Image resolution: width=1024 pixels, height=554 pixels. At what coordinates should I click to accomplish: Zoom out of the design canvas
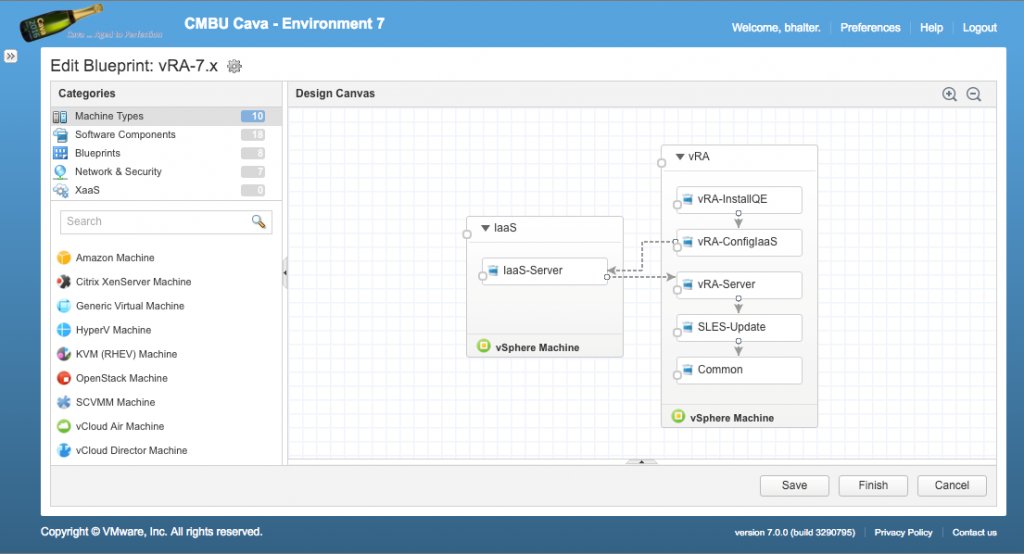pyautogui.click(x=974, y=94)
